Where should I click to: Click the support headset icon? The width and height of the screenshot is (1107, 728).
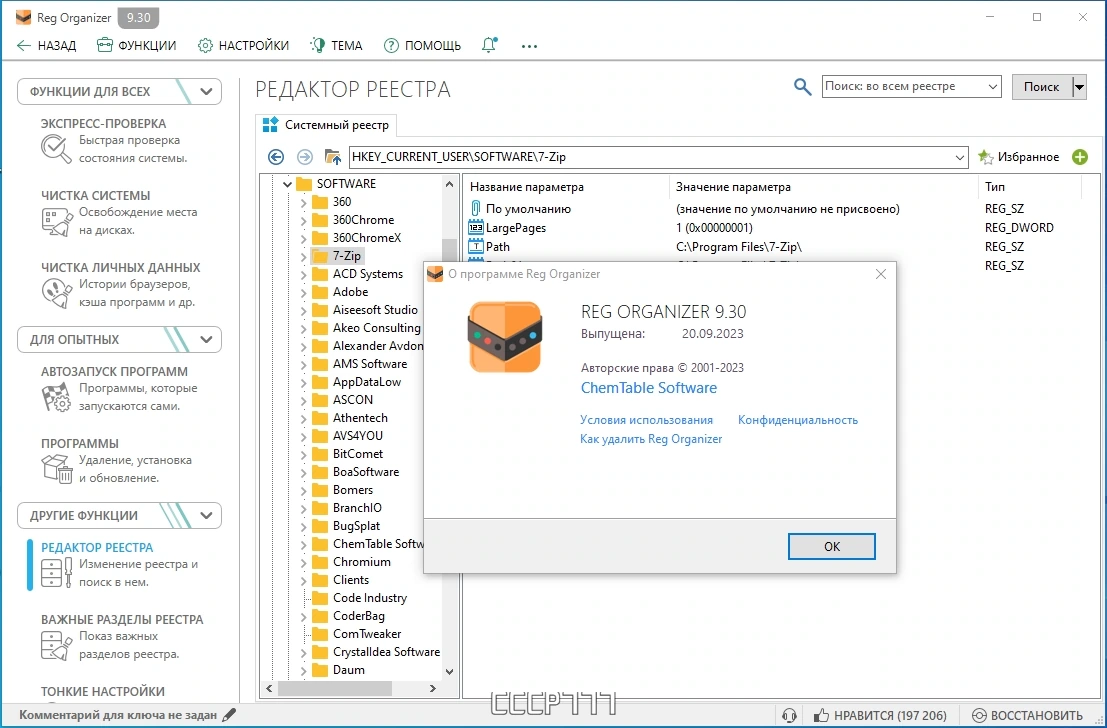pos(789,715)
